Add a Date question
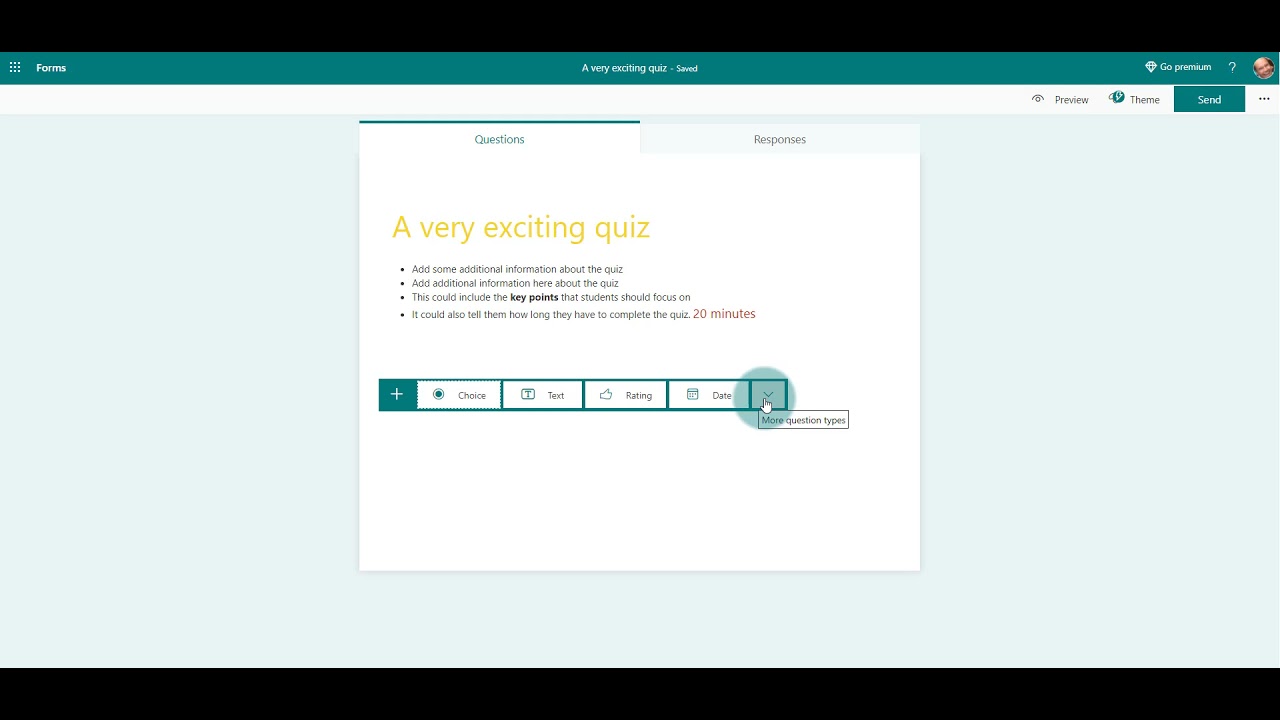Screen dimensions: 1280x720 [x=708, y=395]
